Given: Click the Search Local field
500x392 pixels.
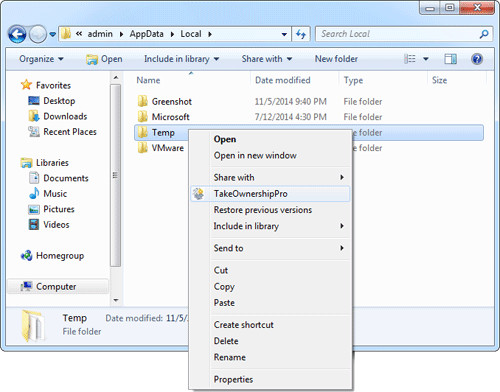Looking at the screenshot, I should point(404,34).
